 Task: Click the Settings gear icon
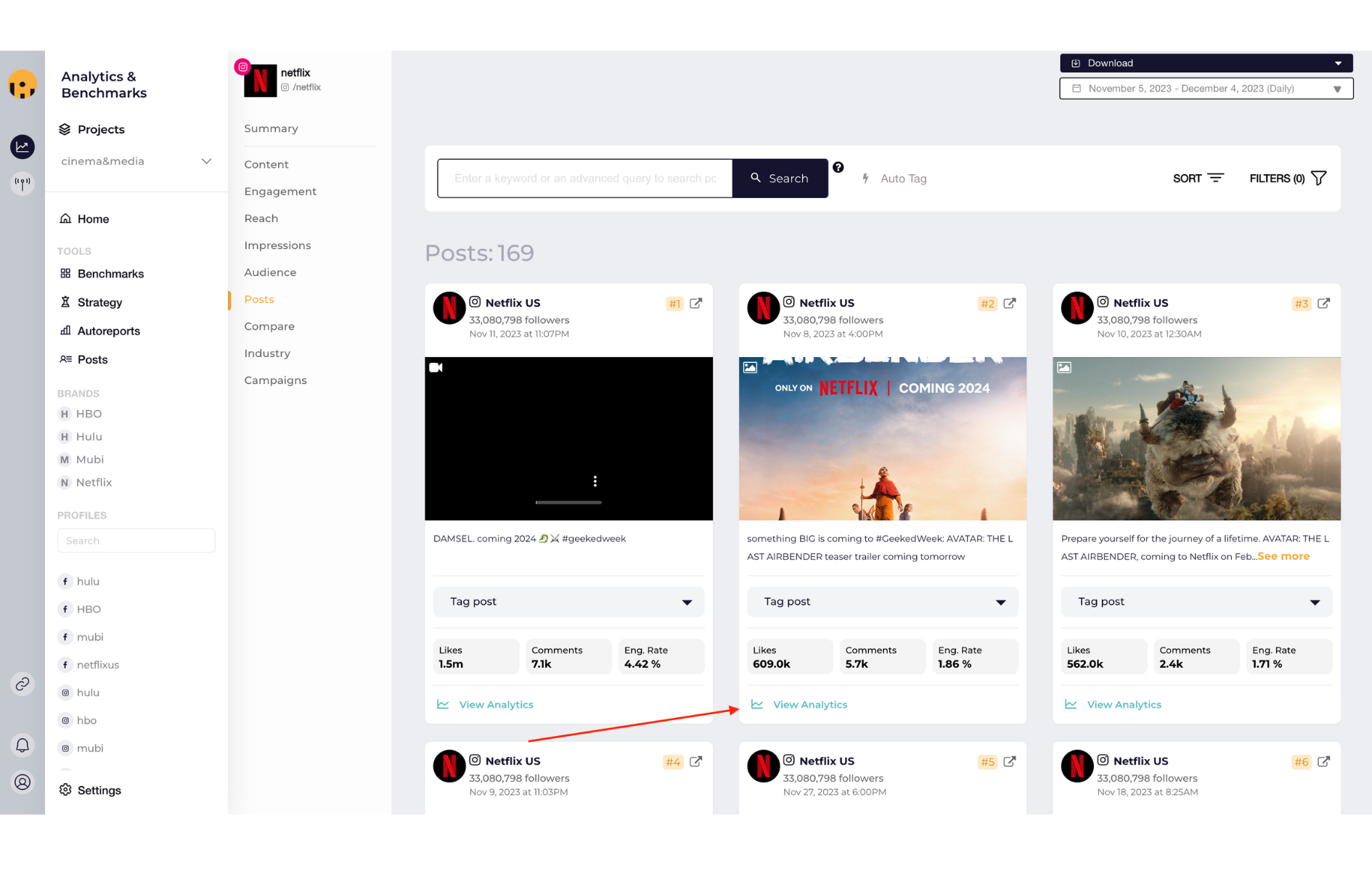pos(65,790)
